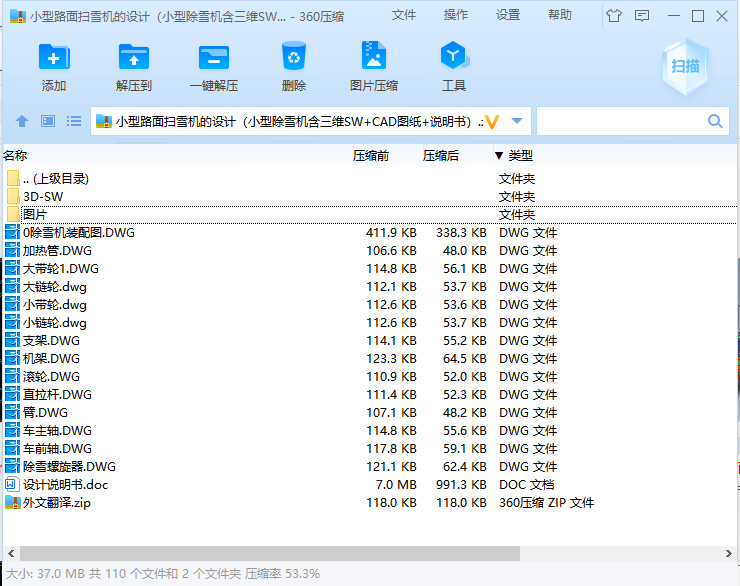Open the 帮助 menu
740x586 pixels.
tap(560, 15)
